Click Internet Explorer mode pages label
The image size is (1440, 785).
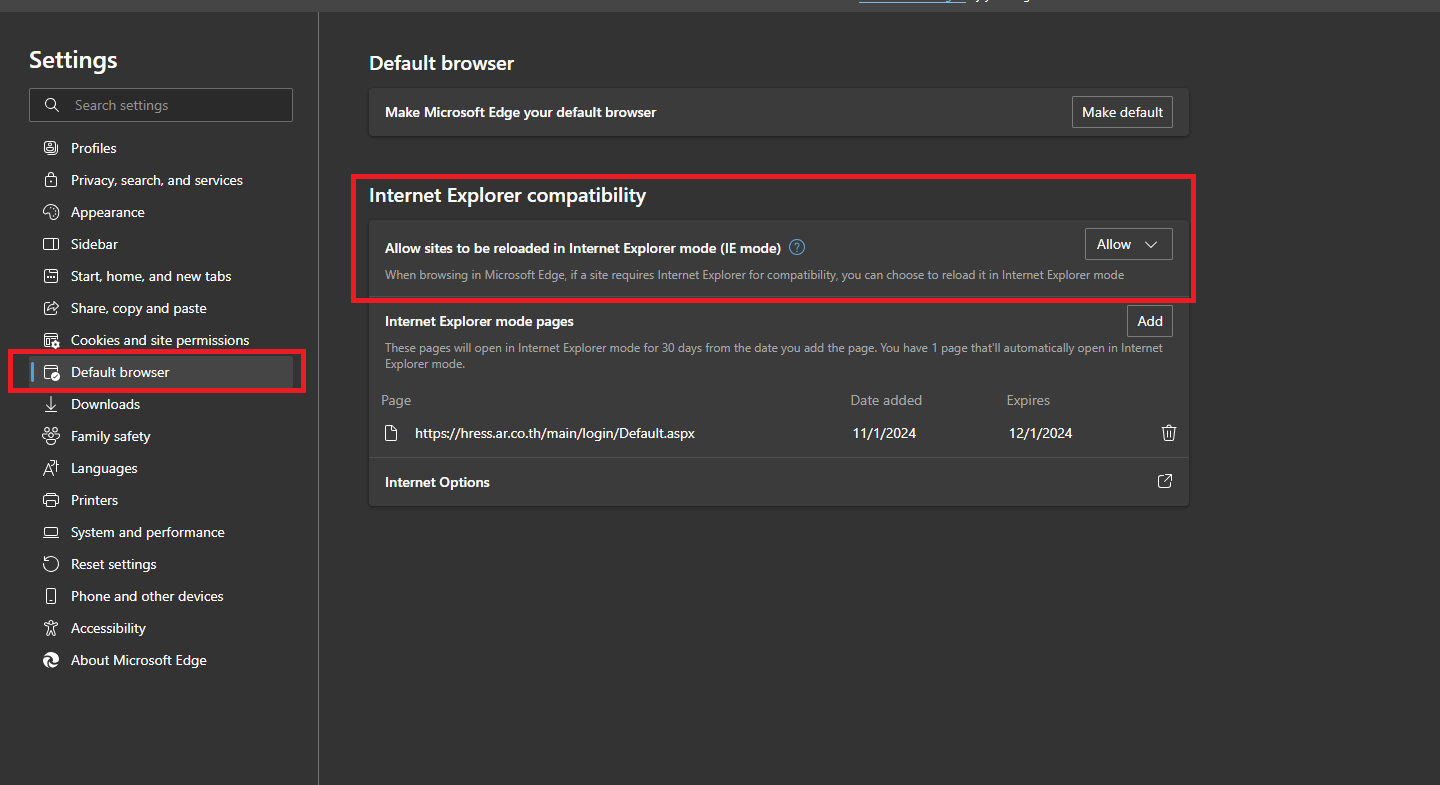[x=479, y=321]
